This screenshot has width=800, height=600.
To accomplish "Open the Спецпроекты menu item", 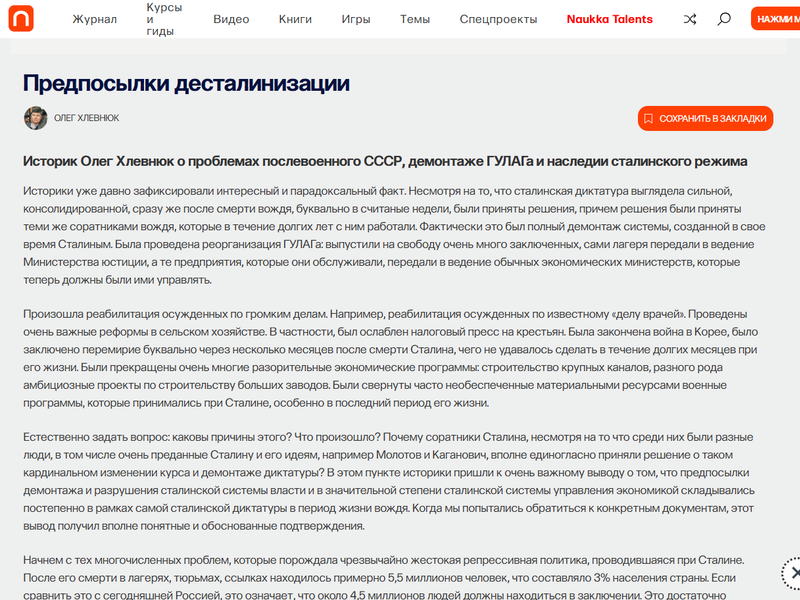I will point(498,19).
